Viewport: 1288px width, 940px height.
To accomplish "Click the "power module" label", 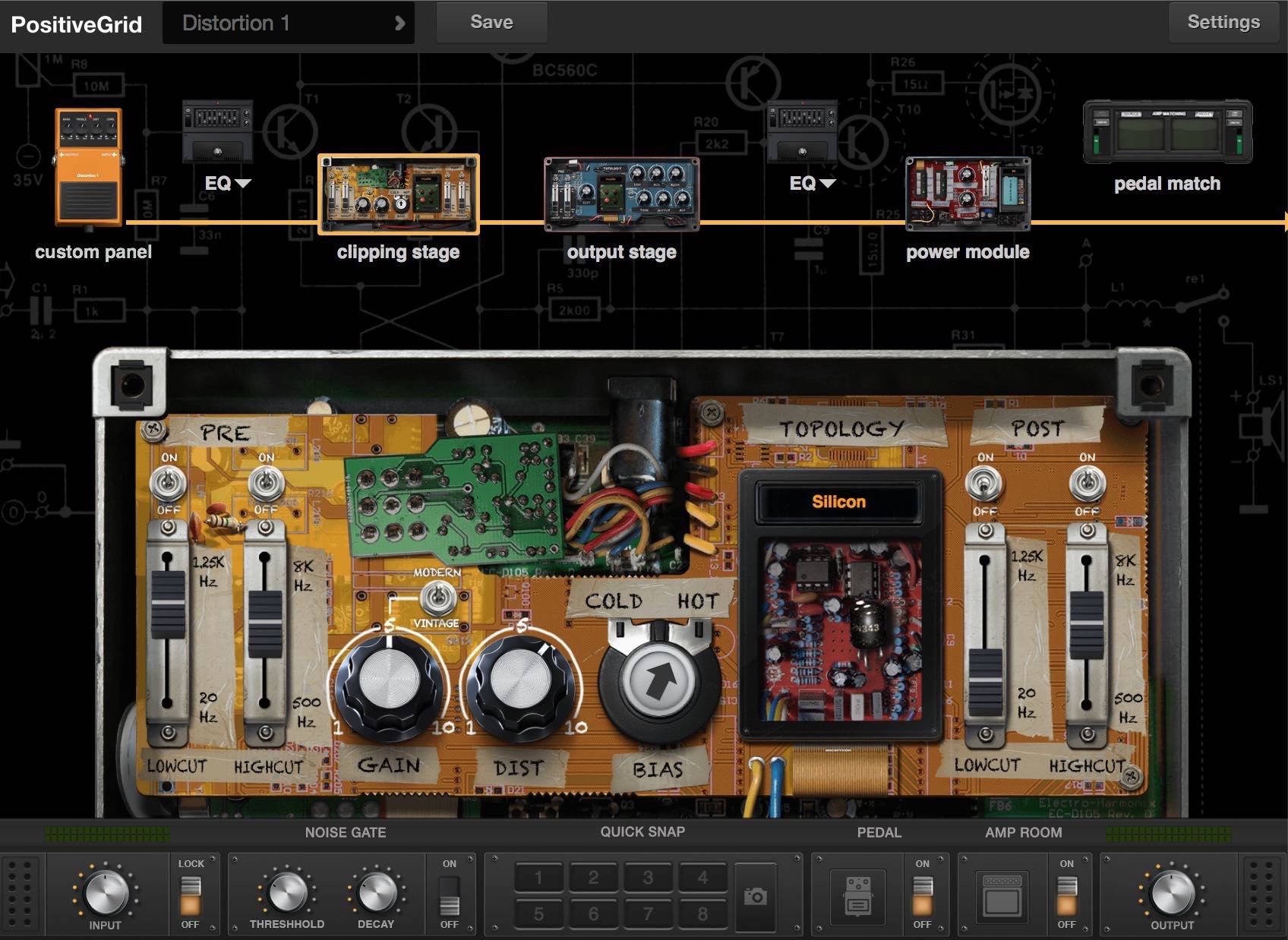I will point(968,252).
